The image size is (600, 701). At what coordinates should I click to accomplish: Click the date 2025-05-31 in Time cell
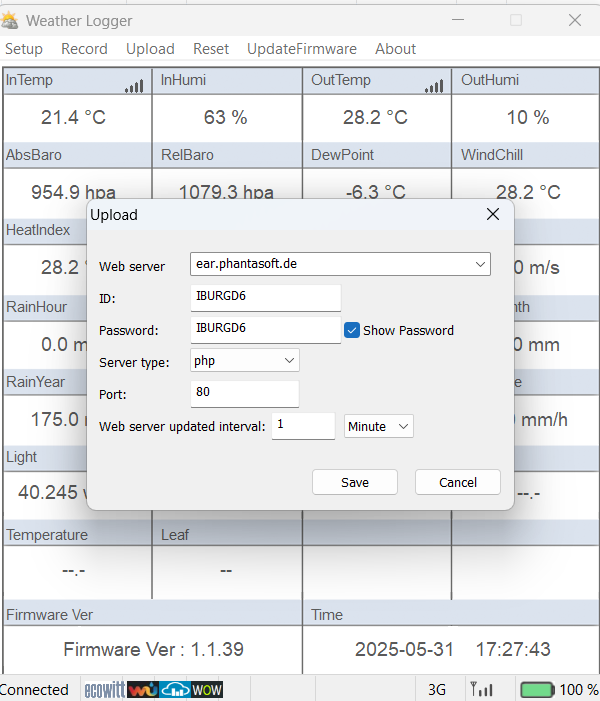[x=404, y=649]
